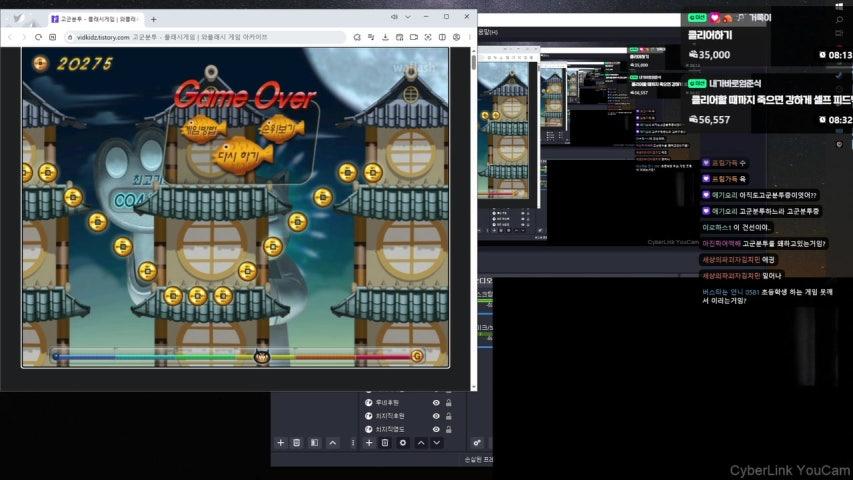Click the 35,000 mission reward amount

point(709,55)
